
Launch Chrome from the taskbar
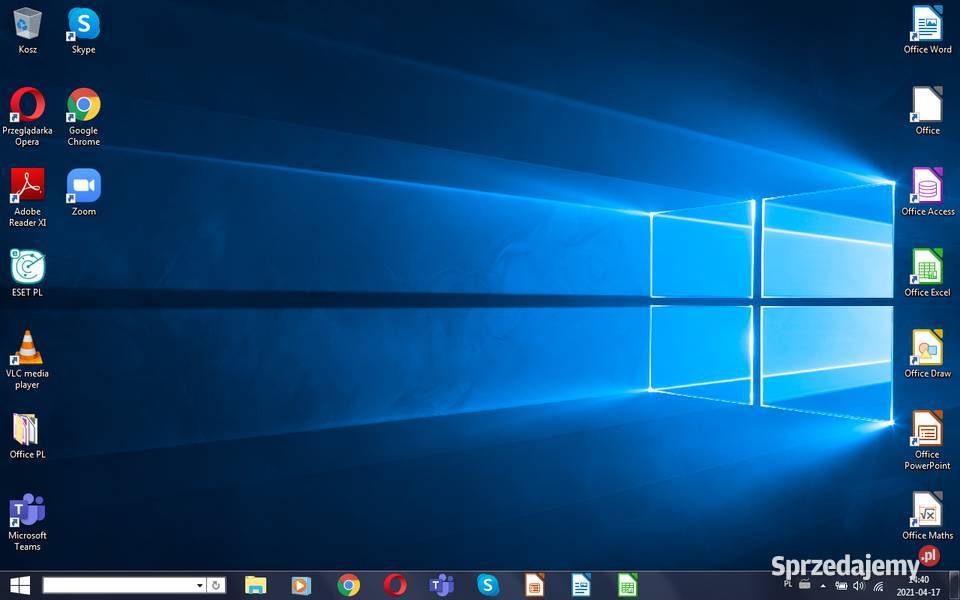click(x=348, y=585)
